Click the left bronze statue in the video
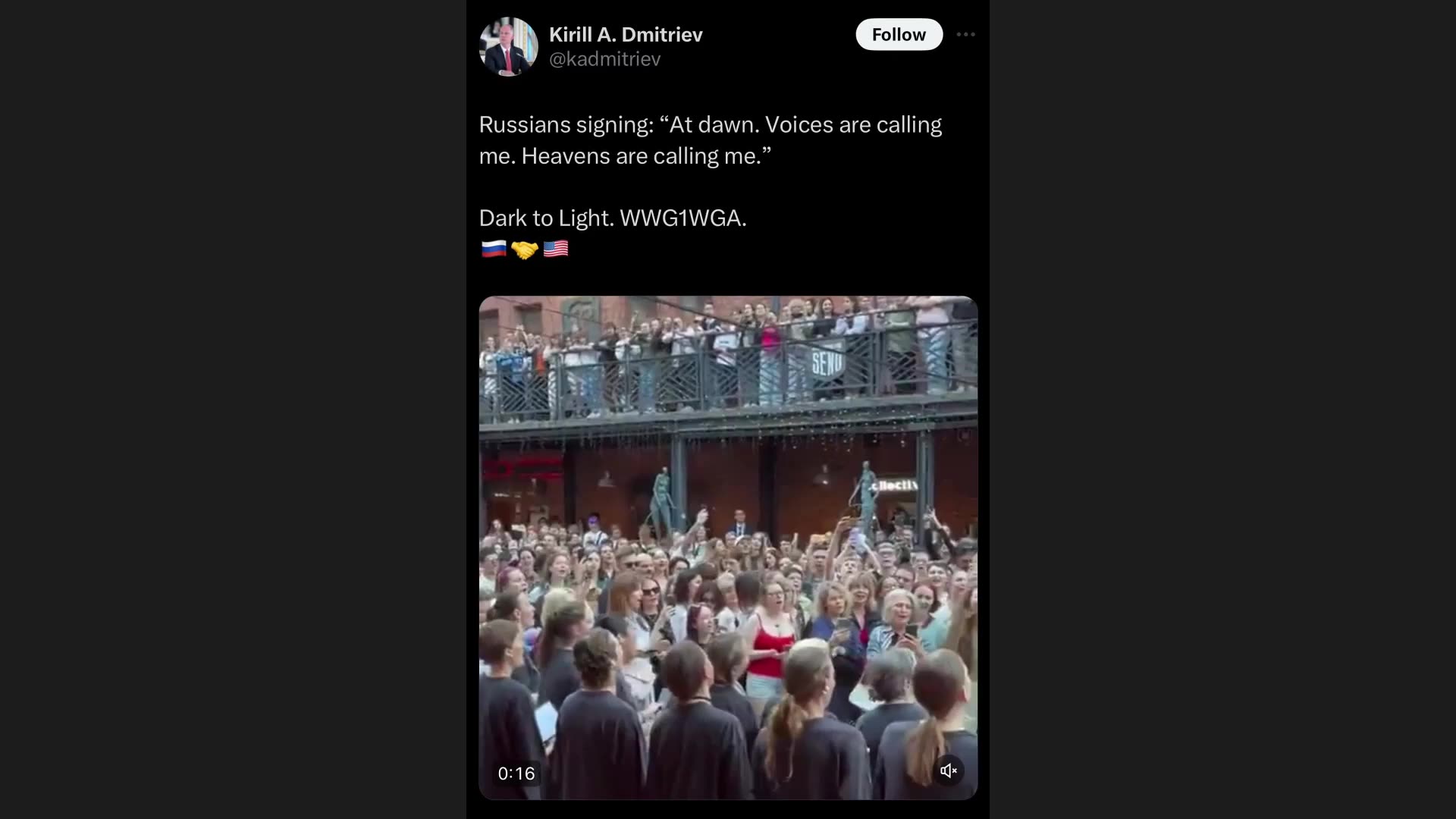 point(661,500)
